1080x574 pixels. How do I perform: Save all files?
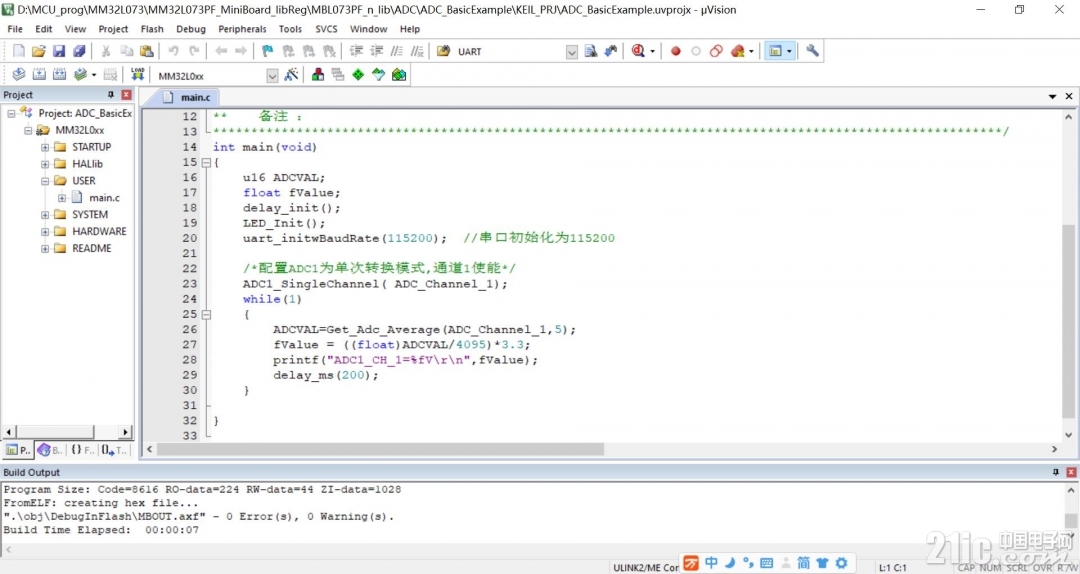click(79, 51)
